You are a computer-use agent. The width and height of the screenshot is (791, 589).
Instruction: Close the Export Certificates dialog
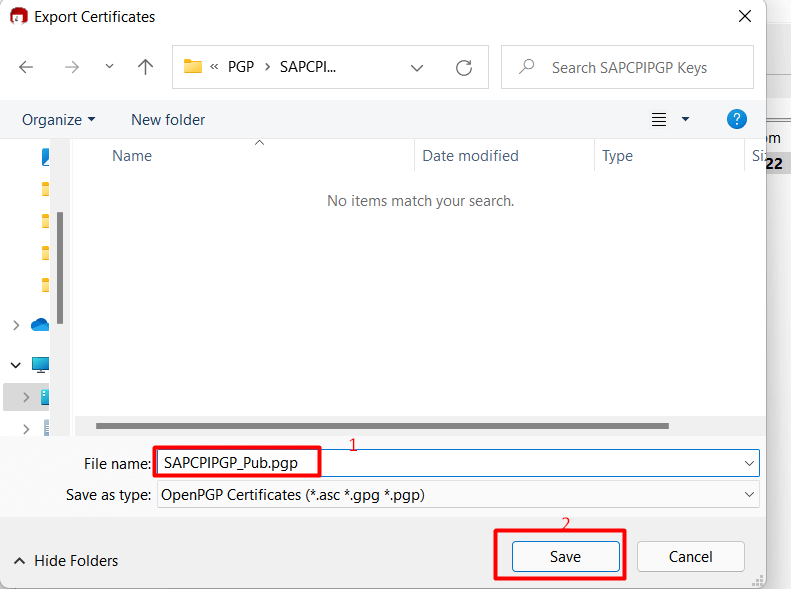tap(745, 17)
